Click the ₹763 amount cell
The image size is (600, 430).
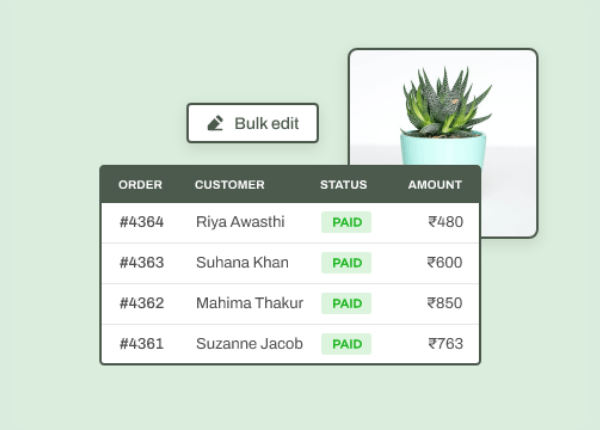click(x=445, y=344)
